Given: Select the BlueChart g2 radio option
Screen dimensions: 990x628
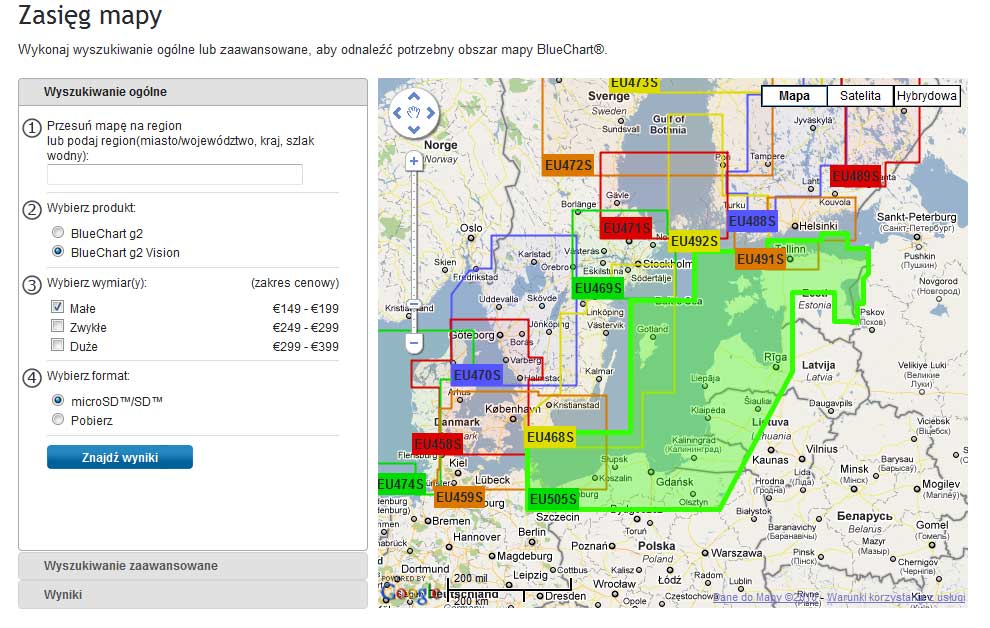Looking at the screenshot, I should 58,233.
